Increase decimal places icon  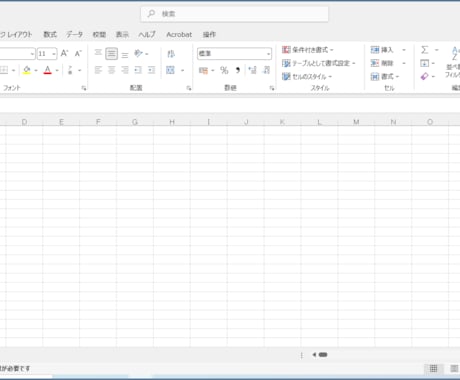tap(253, 70)
